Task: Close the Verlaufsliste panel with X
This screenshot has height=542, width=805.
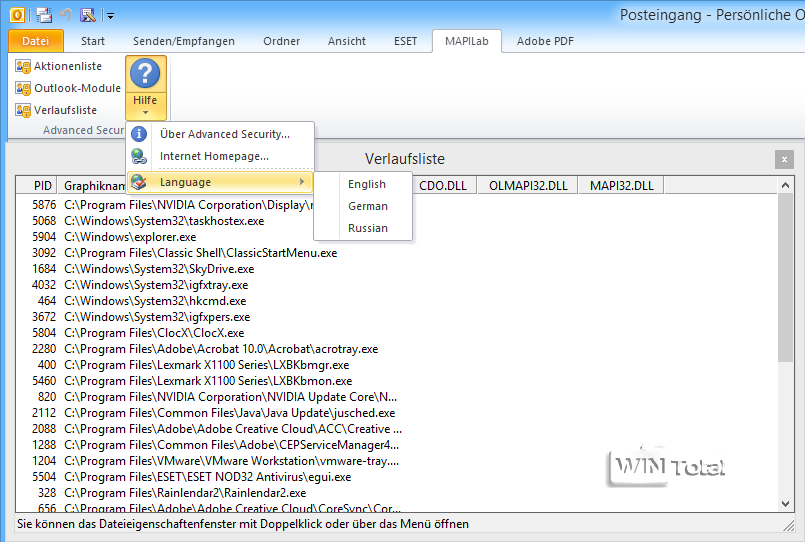Action: click(784, 160)
